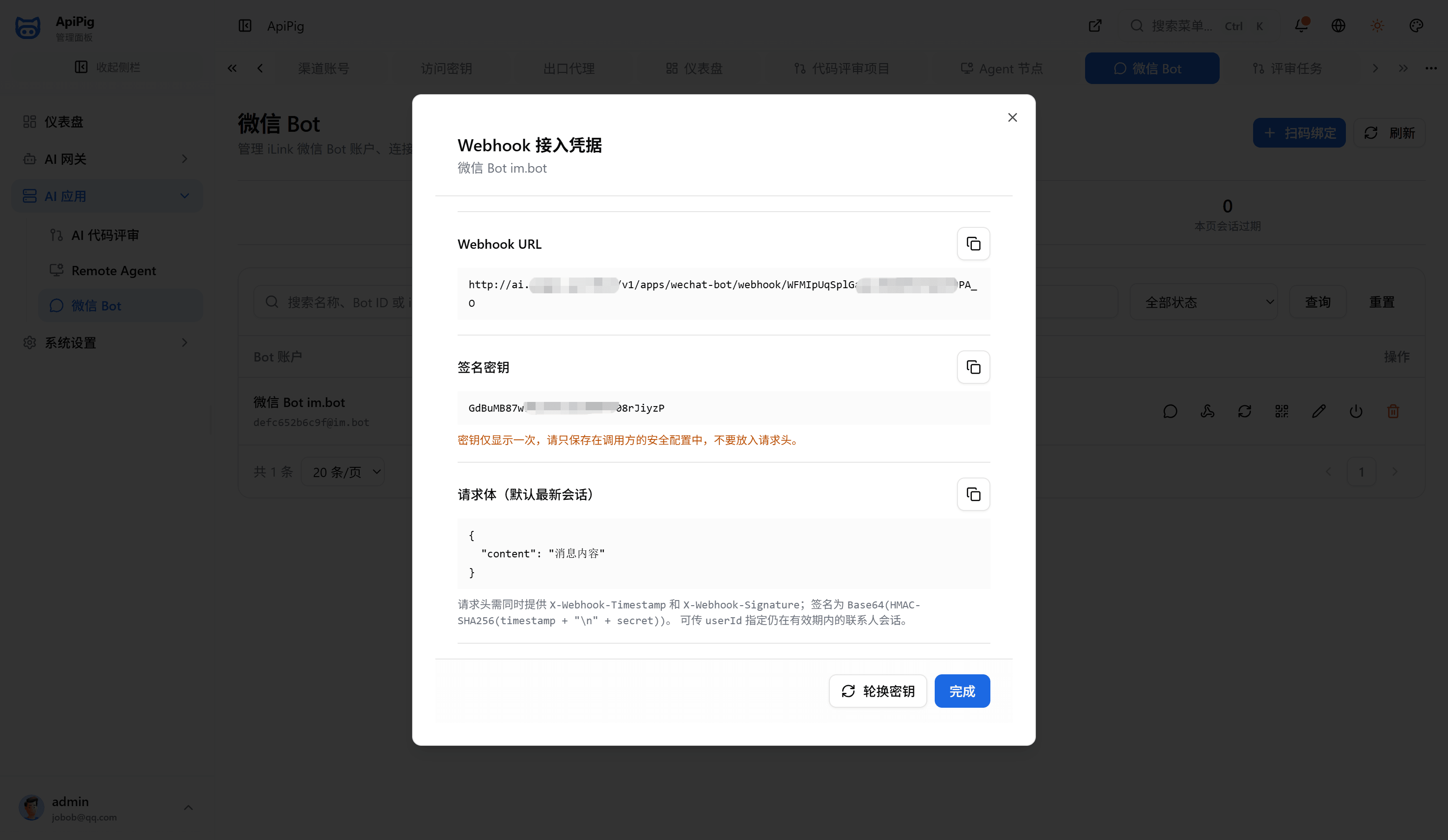Move tabs forward with single right arrow
The width and height of the screenshot is (1448, 840).
[1375, 68]
